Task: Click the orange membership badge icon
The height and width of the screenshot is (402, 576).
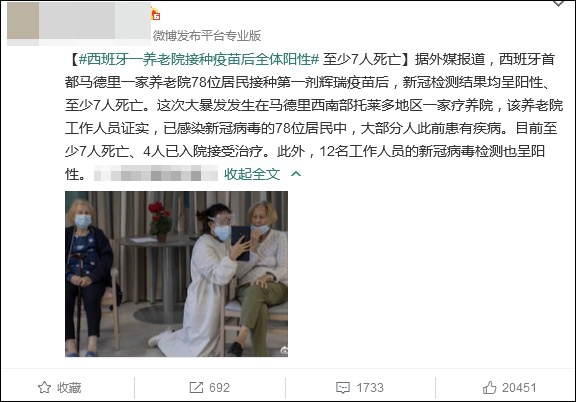Action: coord(156,15)
